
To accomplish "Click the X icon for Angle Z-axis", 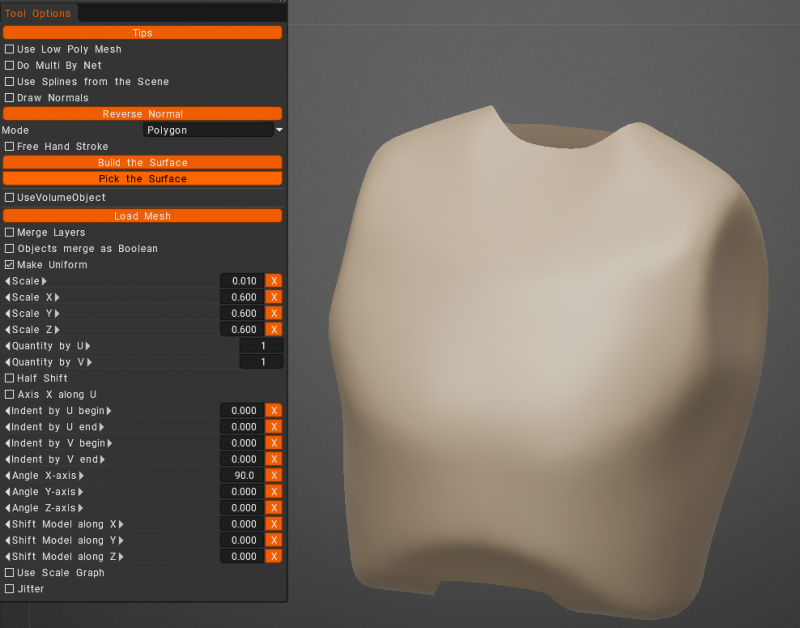I will click(x=273, y=508).
